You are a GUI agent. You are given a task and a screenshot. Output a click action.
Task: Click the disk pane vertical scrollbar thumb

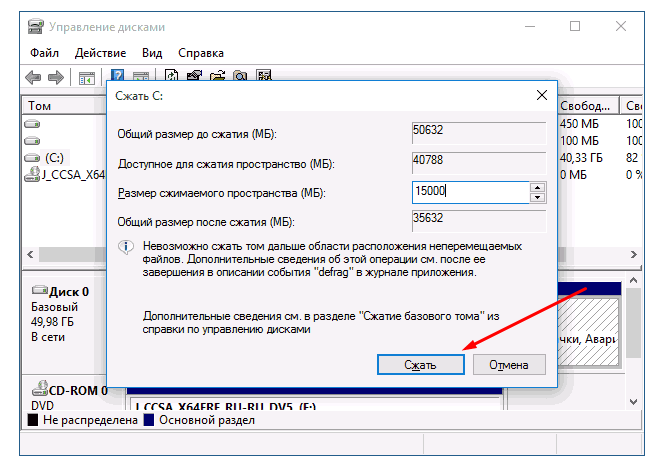pyautogui.click(x=633, y=323)
